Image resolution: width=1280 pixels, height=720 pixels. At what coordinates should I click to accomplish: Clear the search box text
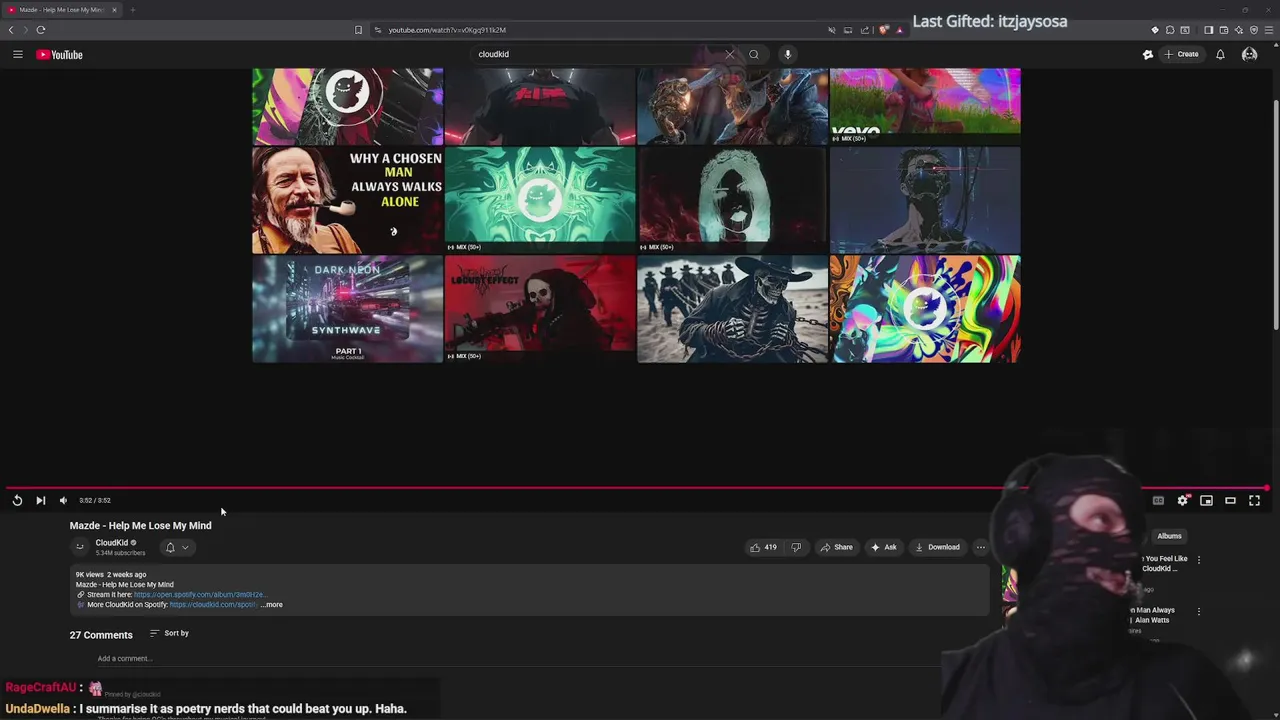pyautogui.click(x=729, y=54)
